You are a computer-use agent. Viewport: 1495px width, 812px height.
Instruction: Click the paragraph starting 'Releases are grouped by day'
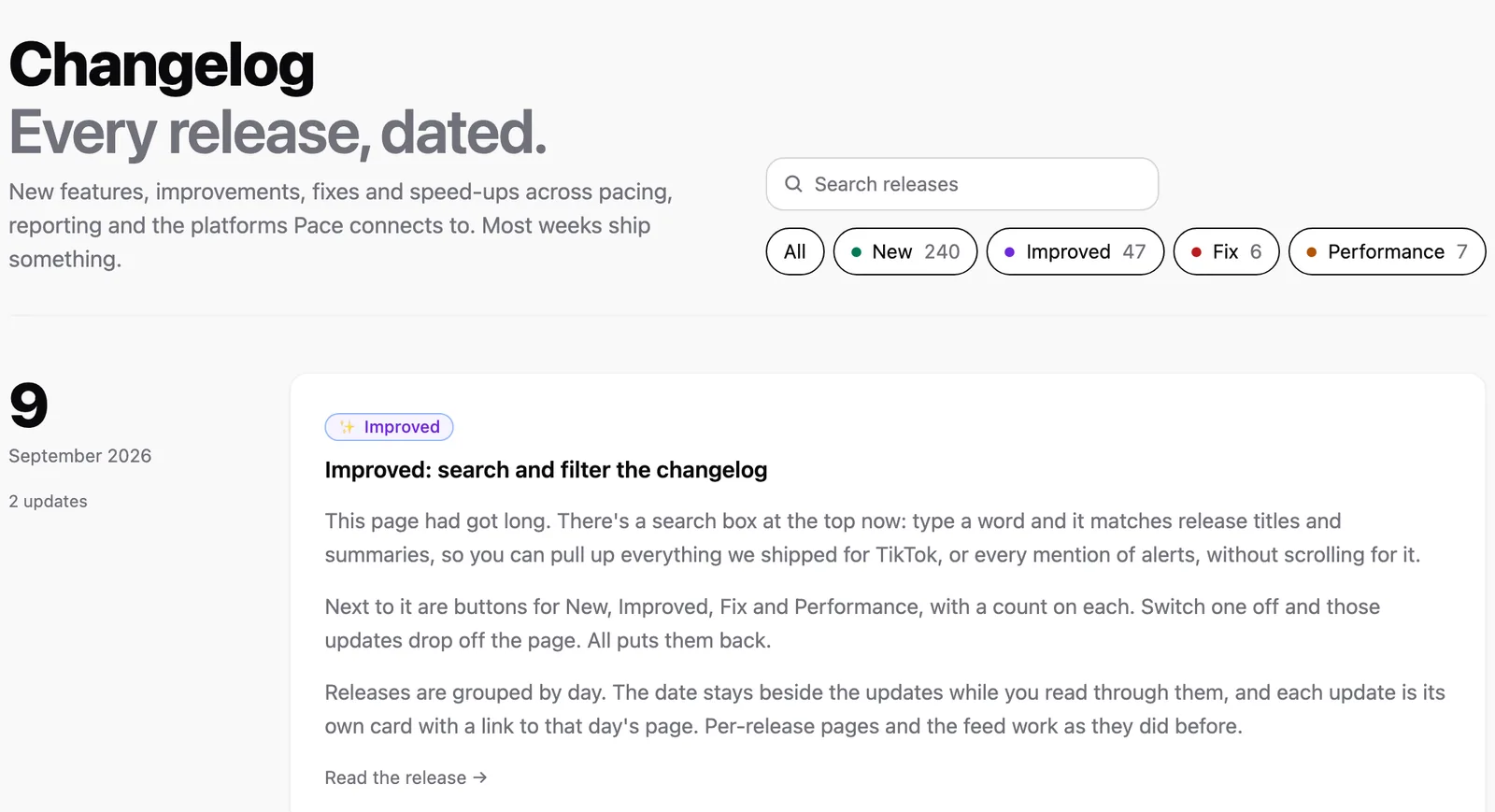[885, 709]
